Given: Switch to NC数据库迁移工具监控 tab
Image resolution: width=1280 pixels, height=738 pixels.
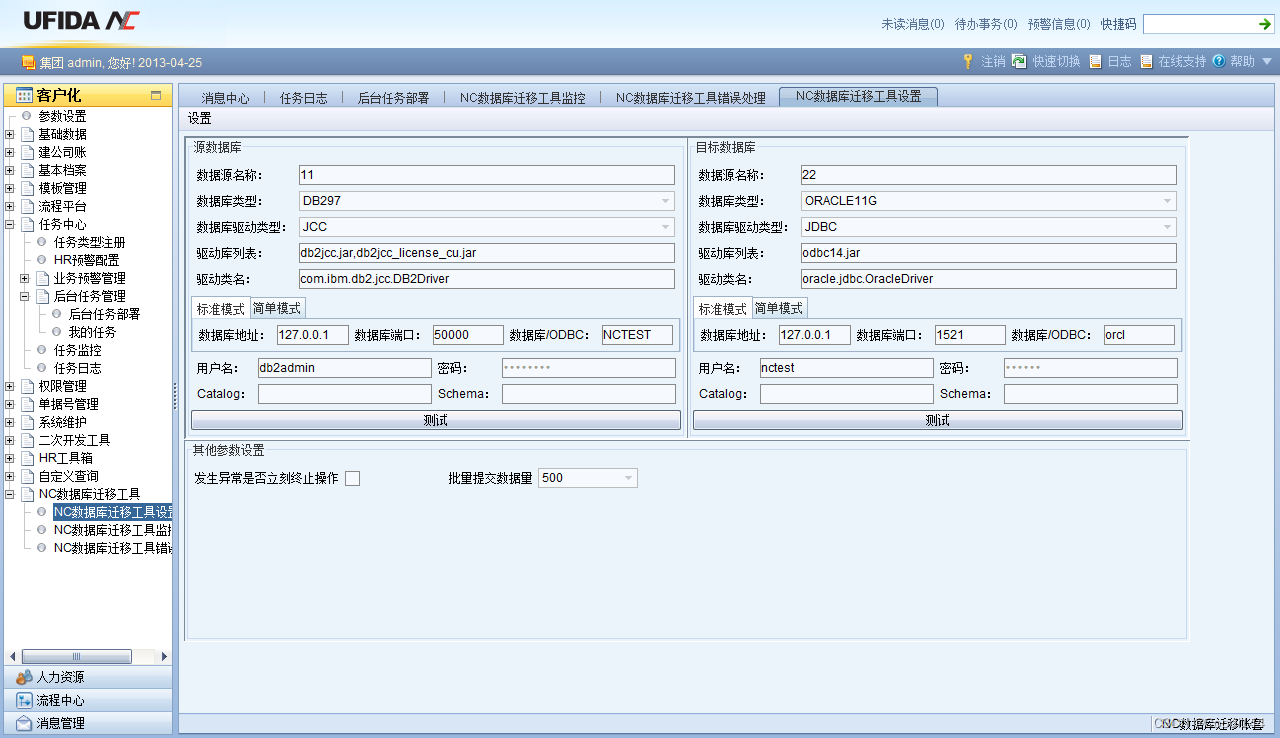Looking at the screenshot, I should [x=523, y=98].
